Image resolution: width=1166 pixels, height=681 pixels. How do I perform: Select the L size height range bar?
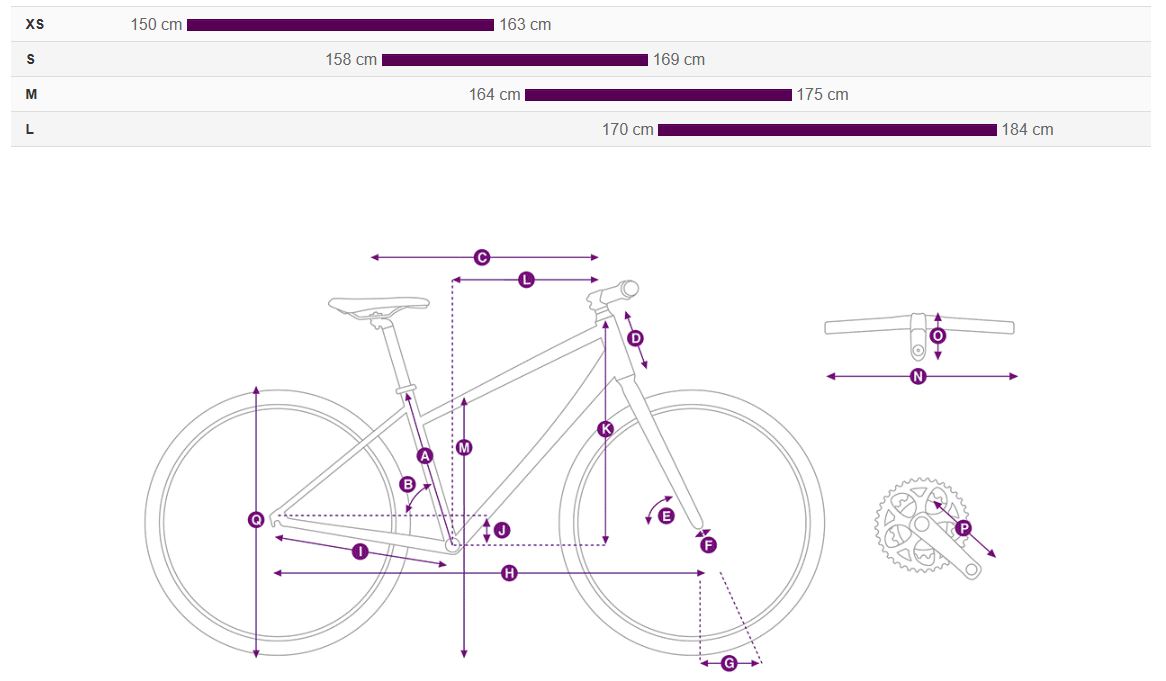point(828,130)
